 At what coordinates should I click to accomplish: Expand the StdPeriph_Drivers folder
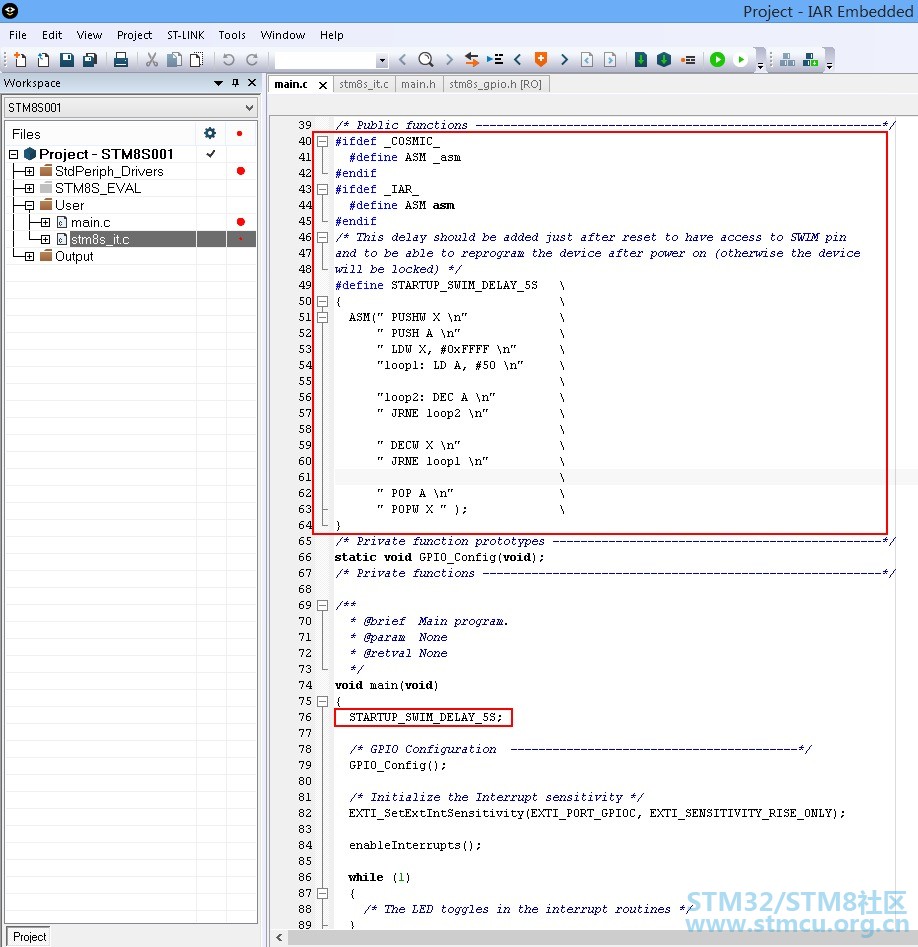pyautogui.click(x=29, y=172)
